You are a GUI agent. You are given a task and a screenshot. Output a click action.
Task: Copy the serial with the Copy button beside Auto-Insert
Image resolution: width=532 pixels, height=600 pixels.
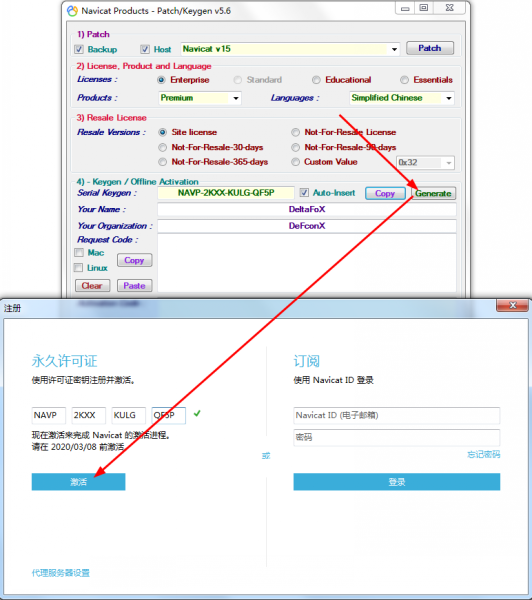pos(385,193)
